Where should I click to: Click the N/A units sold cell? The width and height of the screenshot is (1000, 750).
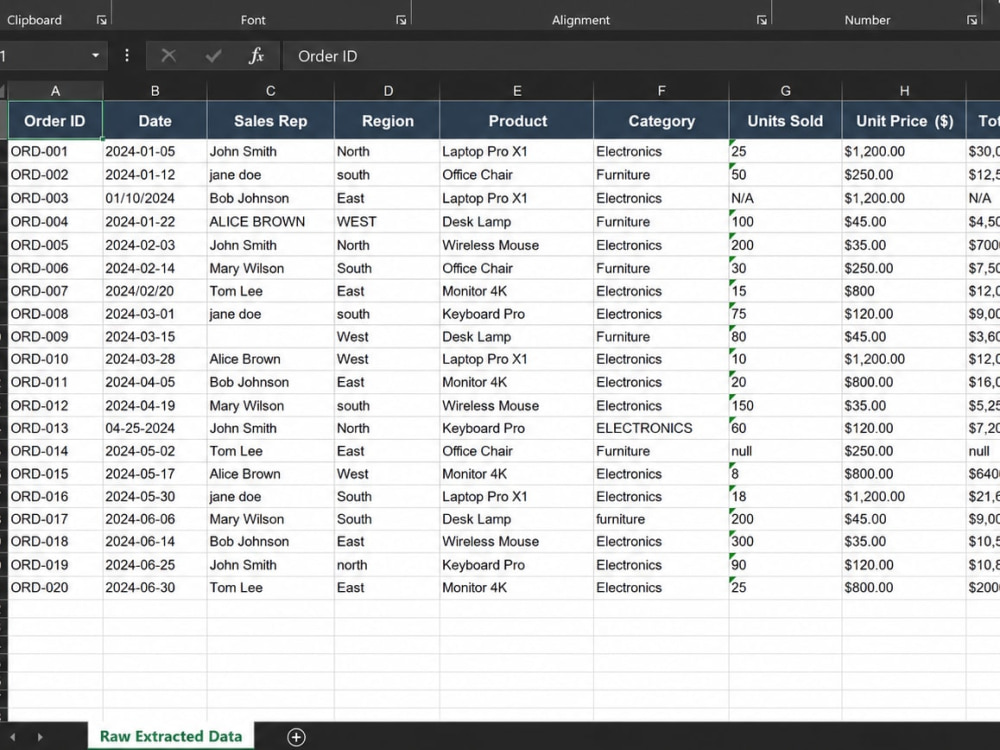785,198
